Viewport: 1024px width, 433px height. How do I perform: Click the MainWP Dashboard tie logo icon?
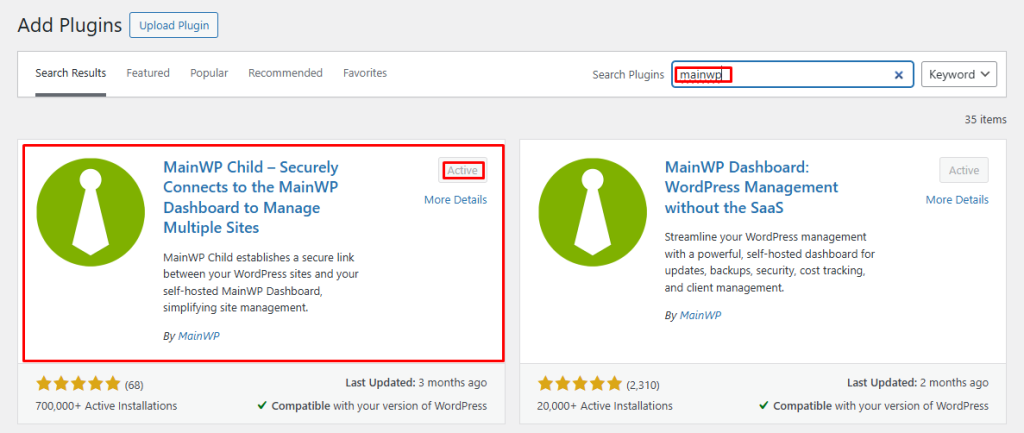tap(593, 210)
